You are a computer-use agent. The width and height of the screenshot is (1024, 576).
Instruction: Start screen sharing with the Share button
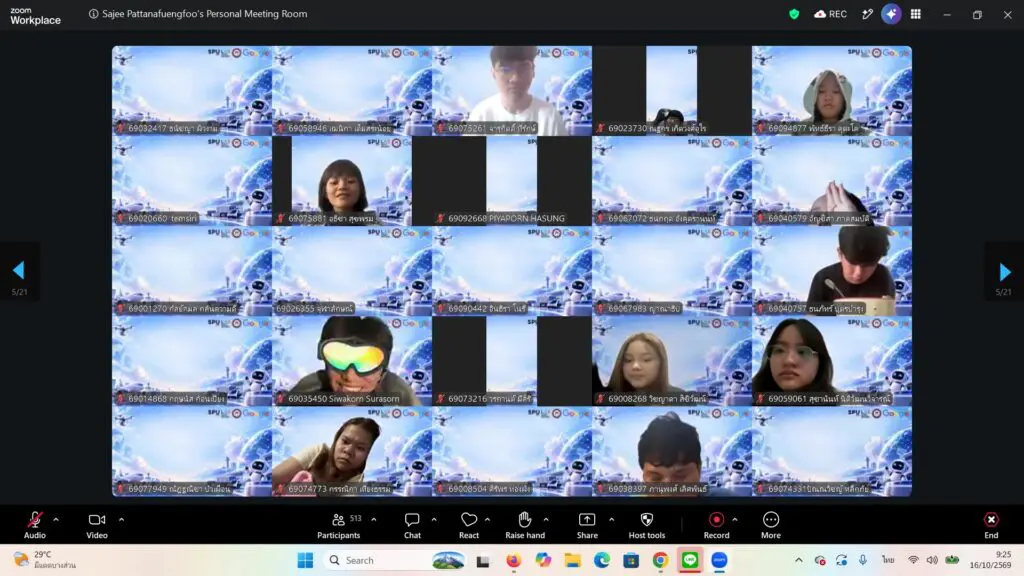[587, 525]
